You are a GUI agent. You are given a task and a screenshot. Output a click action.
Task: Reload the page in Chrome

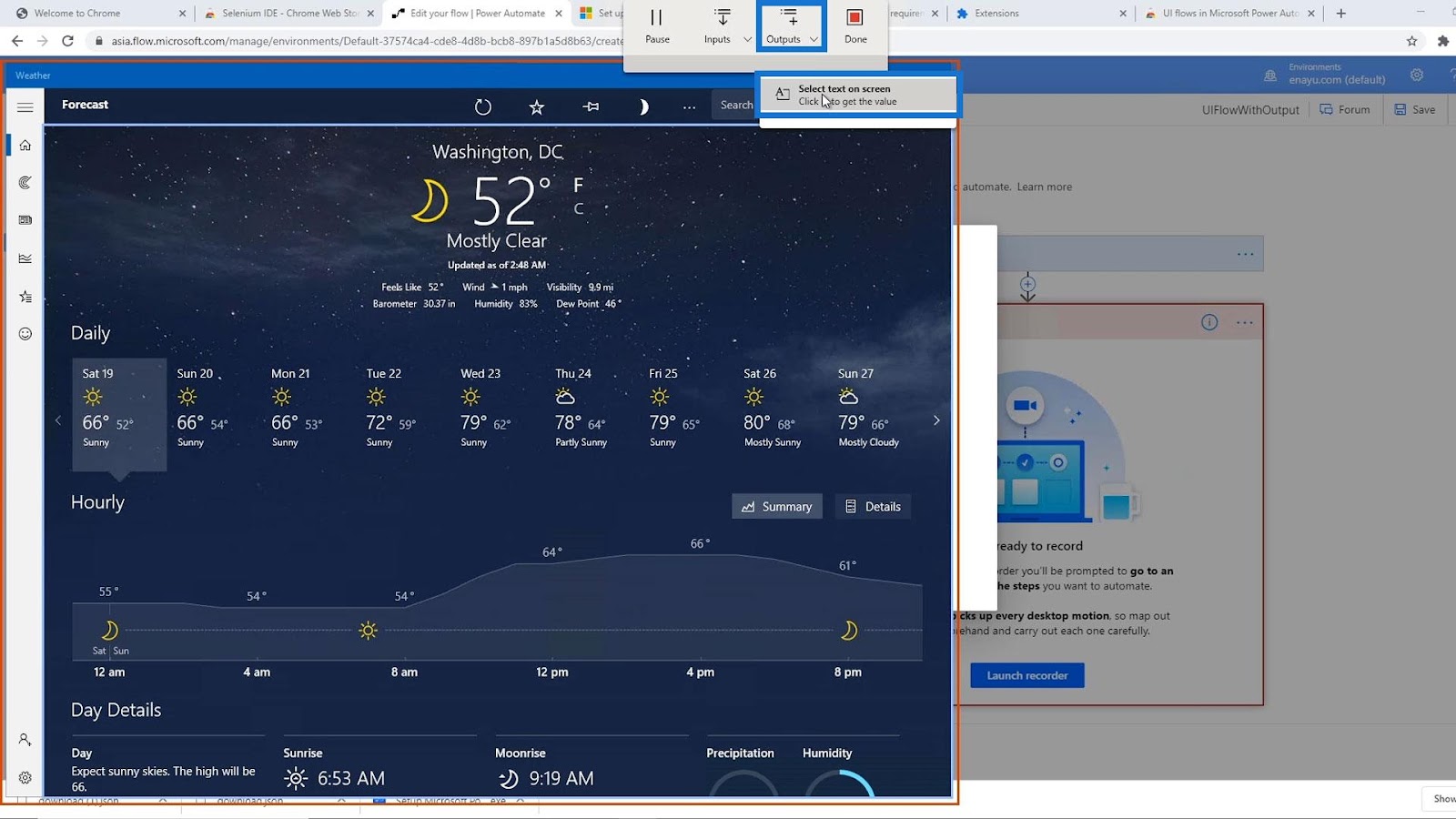(x=67, y=41)
